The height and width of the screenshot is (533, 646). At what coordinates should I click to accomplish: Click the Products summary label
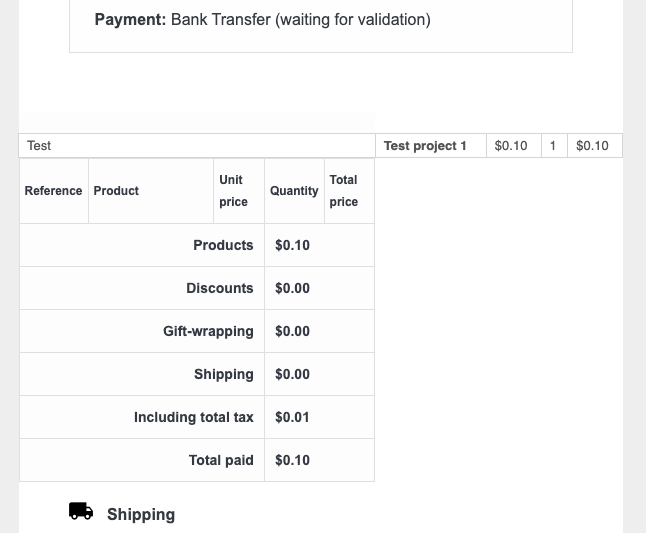tap(223, 245)
